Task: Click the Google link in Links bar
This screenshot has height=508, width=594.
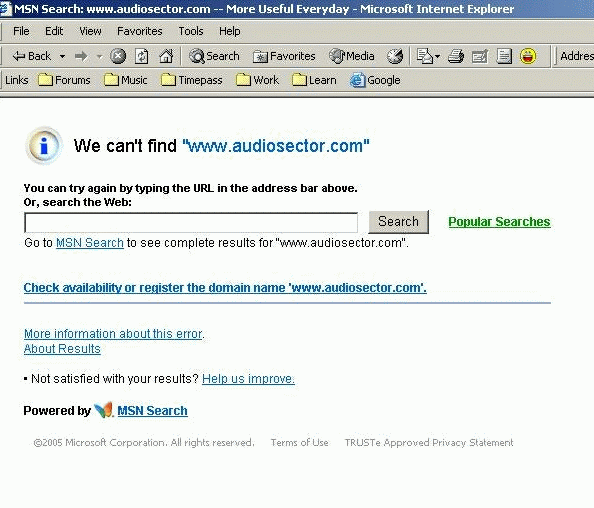Action: coord(375,80)
